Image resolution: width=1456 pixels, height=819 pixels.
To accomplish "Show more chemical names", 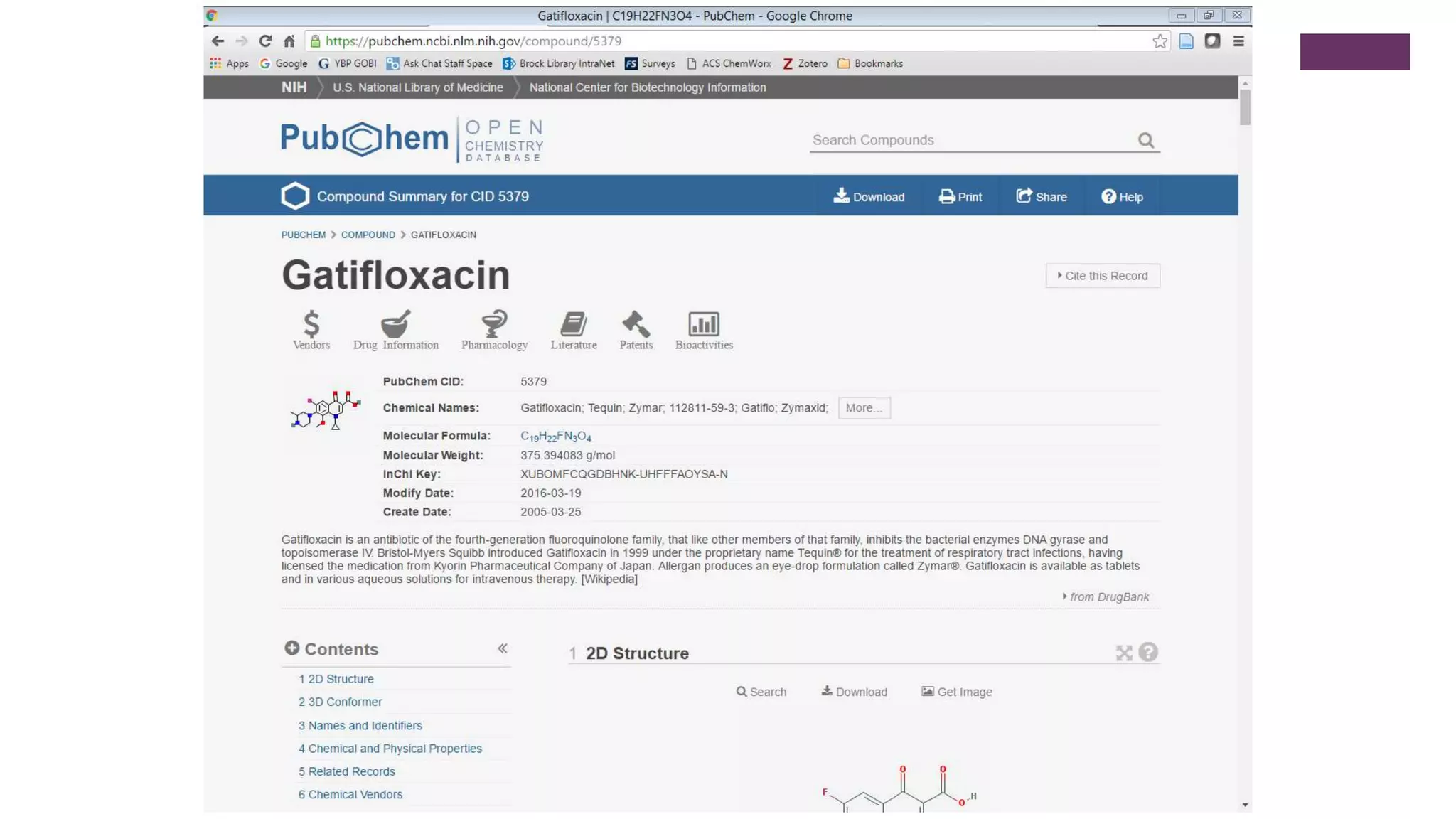I will (x=863, y=408).
